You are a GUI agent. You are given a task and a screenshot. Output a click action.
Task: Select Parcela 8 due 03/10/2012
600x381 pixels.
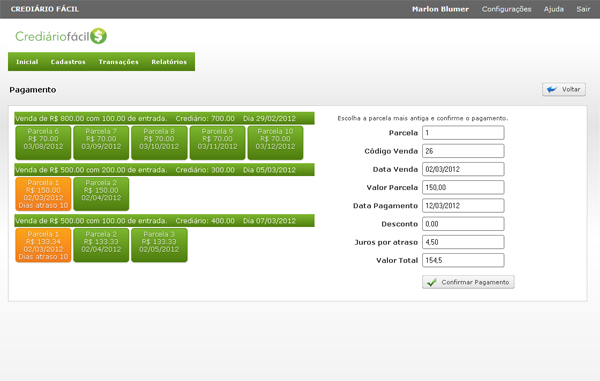point(159,143)
